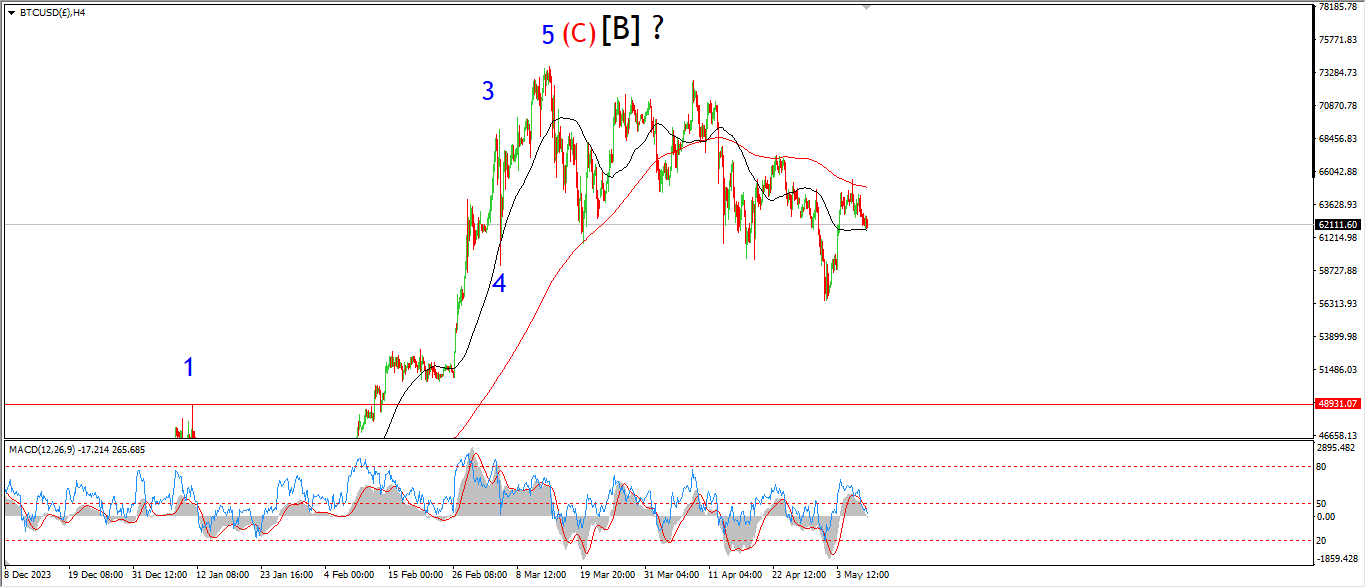Select the blue wave label 4

click(498, 284)
